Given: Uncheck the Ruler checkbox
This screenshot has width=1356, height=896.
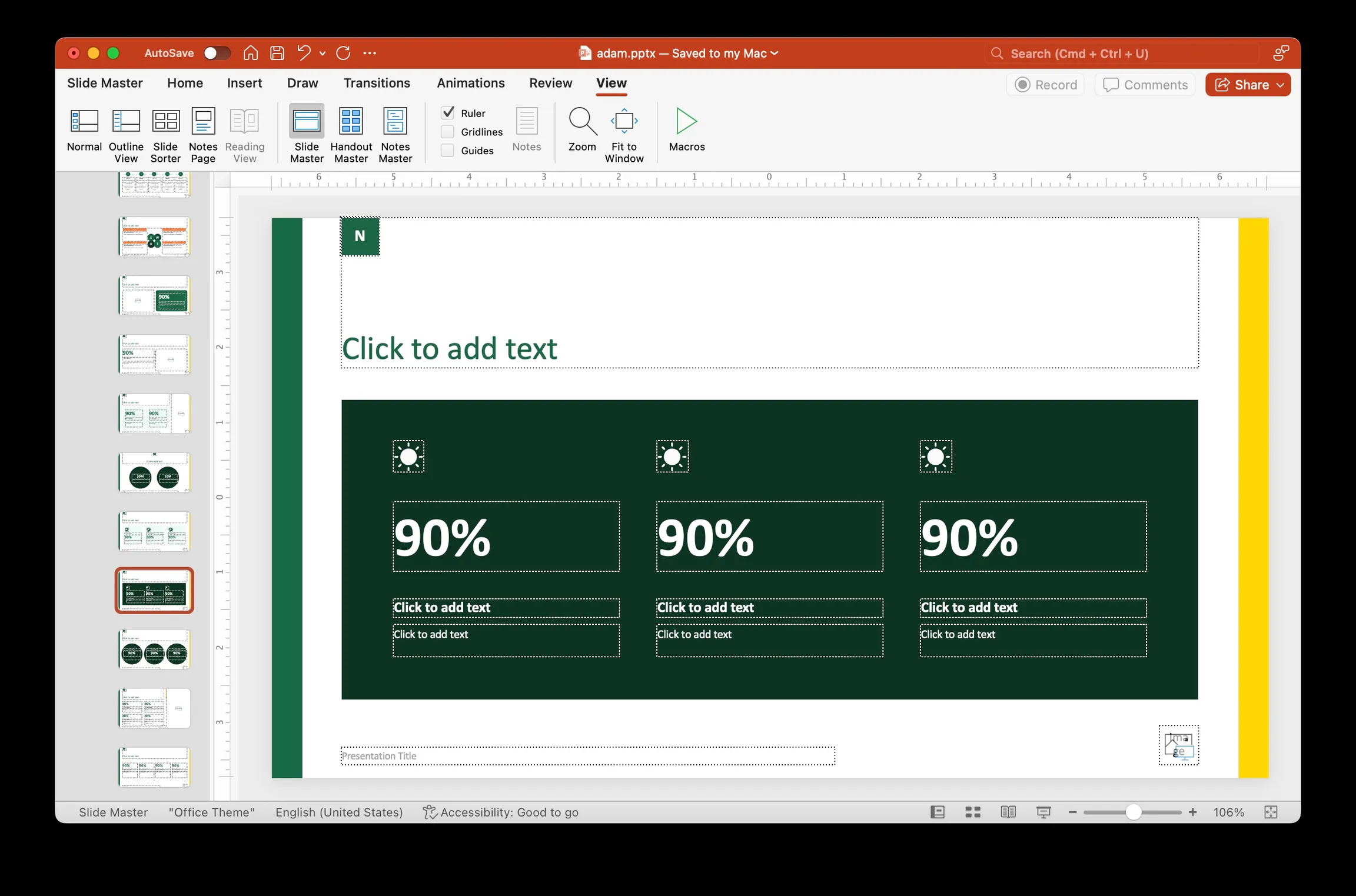Looking at the screenshot, I should 448,112.
